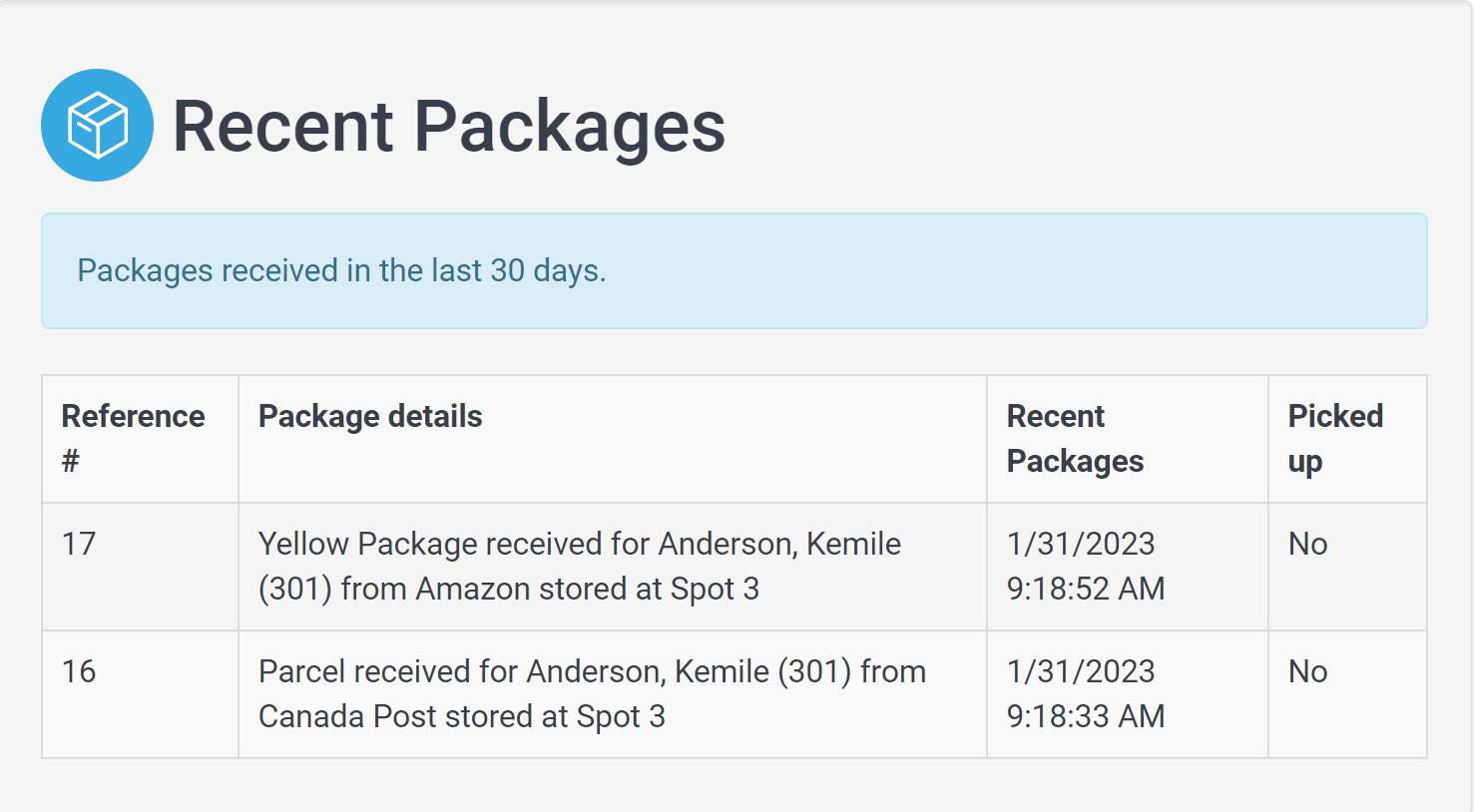The image size is (1474, 812).
Task: Click the 'Canada Post stored at Spot 3' text
Action: tap(462, 717)
